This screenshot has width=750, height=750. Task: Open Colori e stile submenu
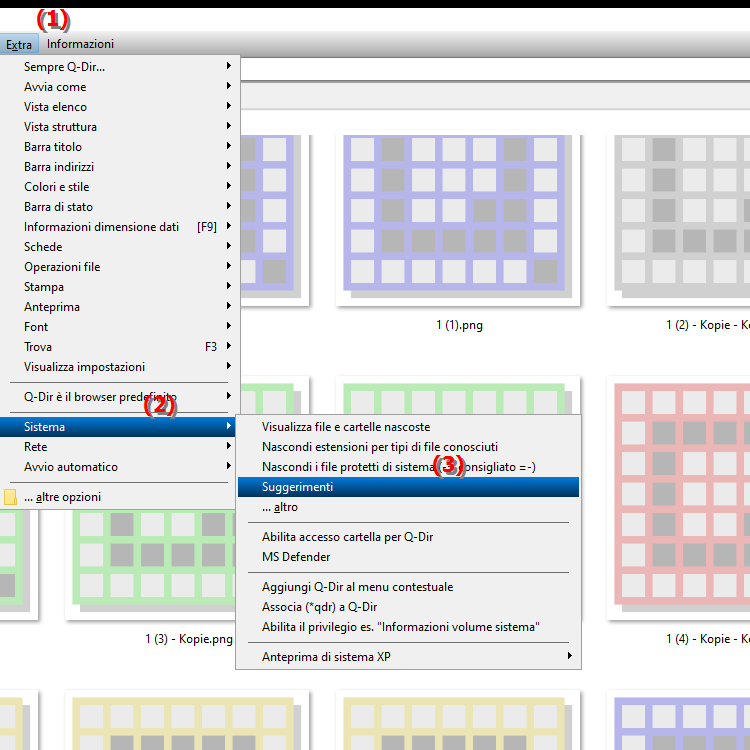tap(120, 187)
